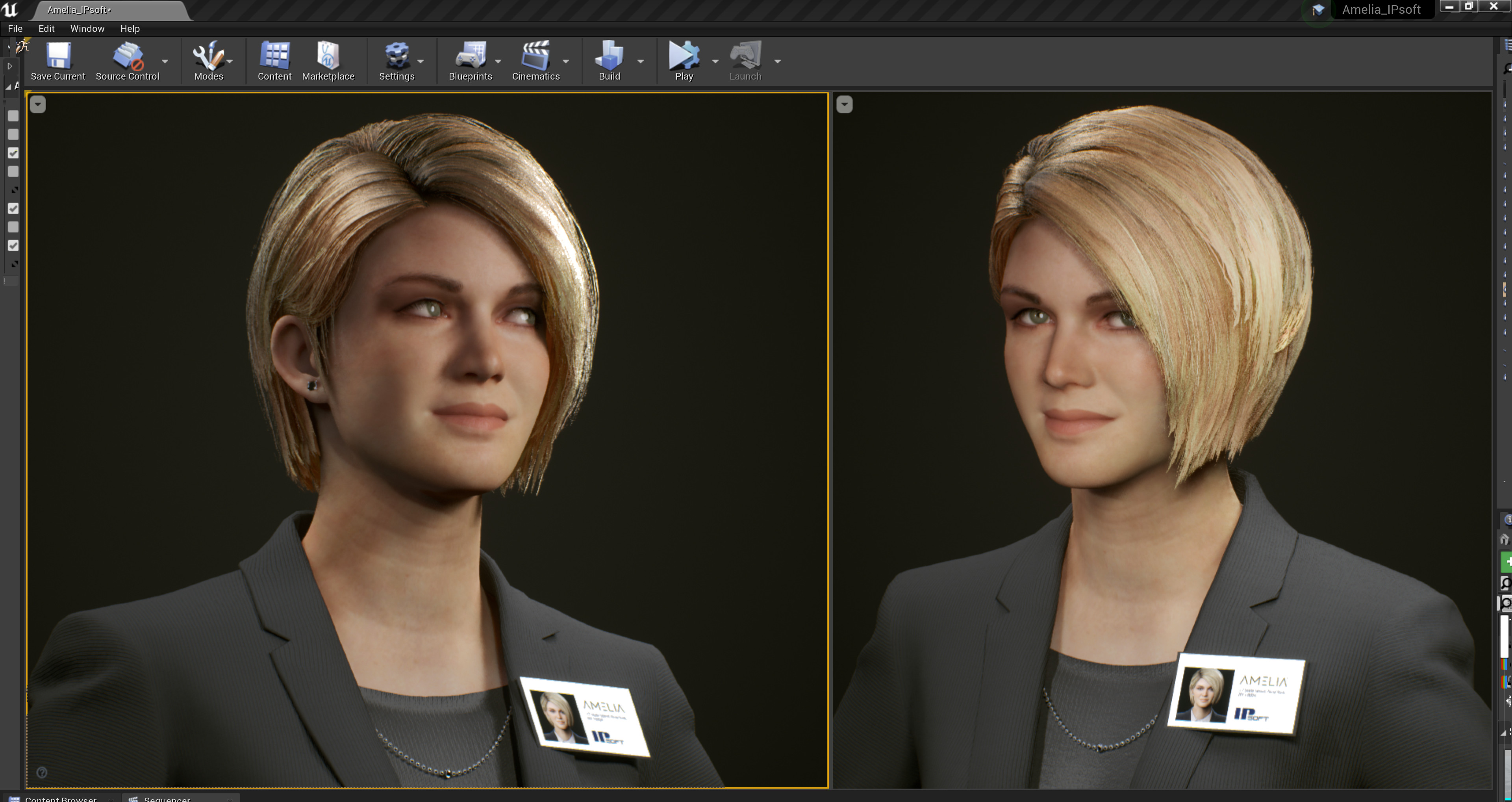The image size is (1512, 802).
Task: Uncheck the fifth checkbox in left panel
Action: point(13,208)
